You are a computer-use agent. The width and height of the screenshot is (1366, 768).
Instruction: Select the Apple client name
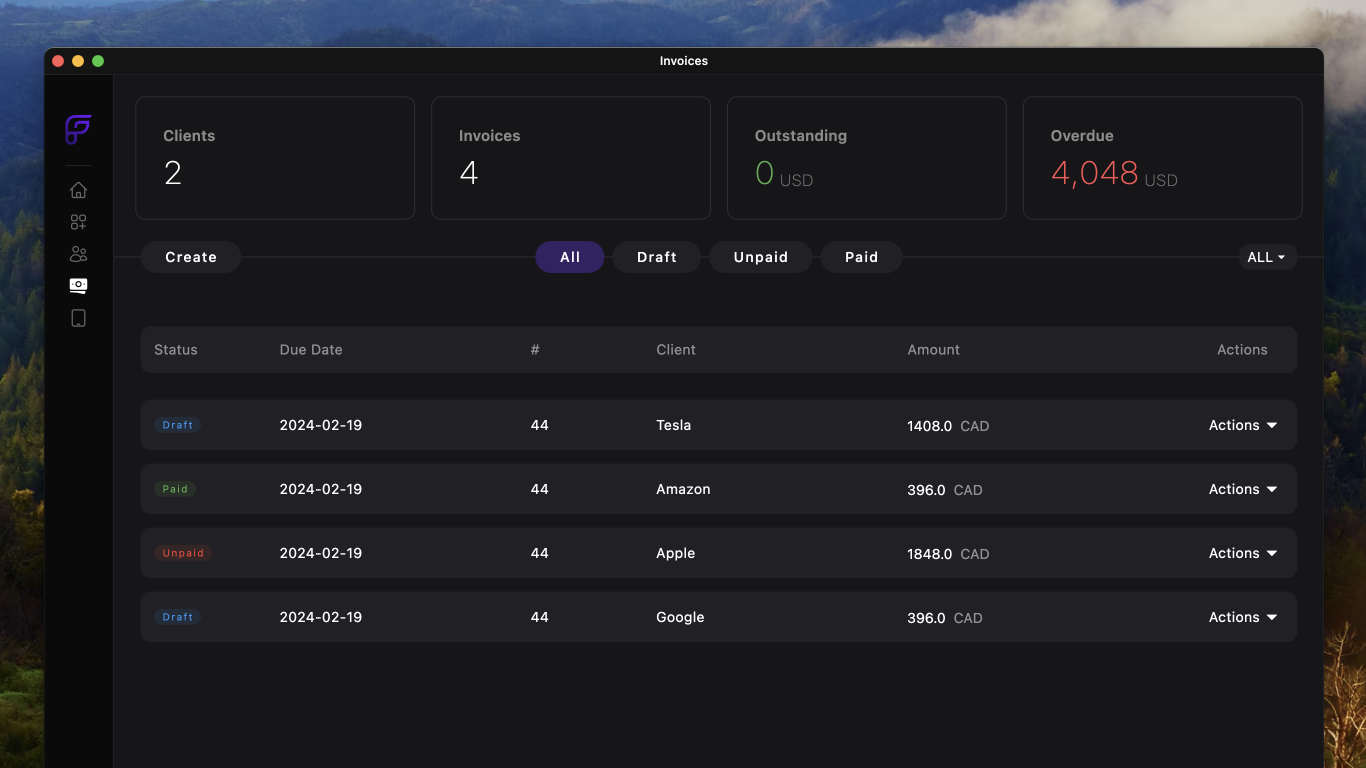click(676, 553)
